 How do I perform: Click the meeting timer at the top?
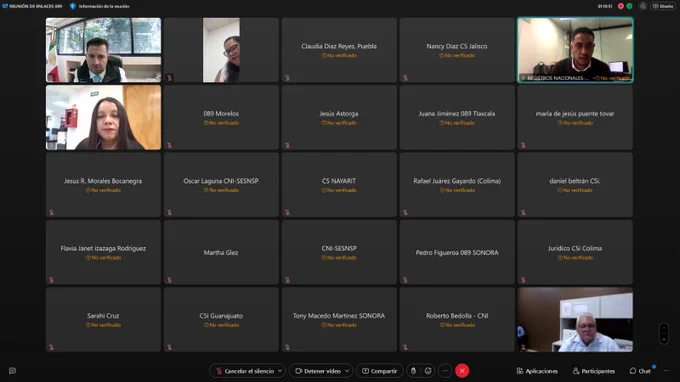tap(605, 6)
